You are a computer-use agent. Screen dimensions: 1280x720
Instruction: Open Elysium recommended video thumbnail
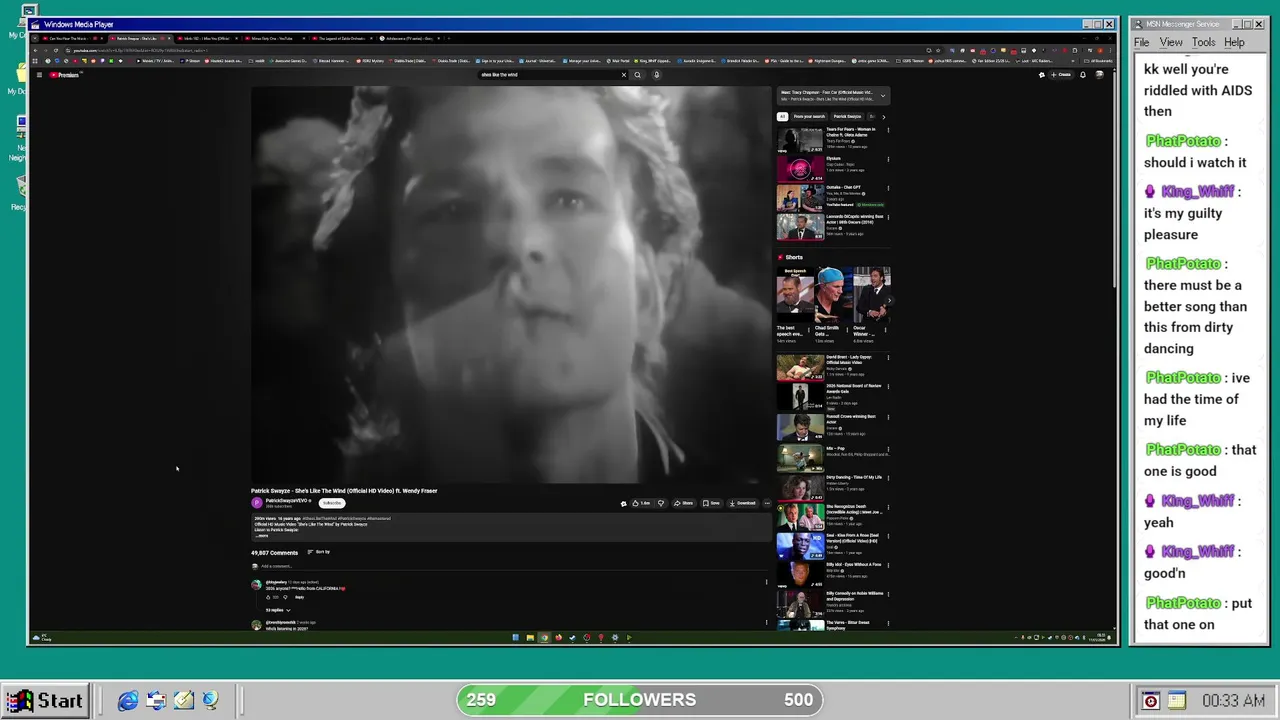point(800,168)
